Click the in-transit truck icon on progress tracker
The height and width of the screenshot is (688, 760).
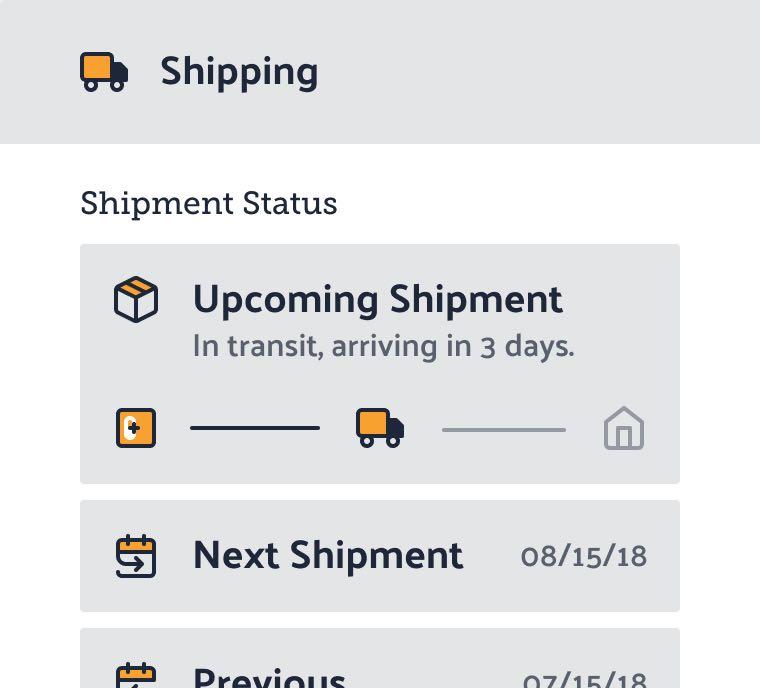(x=380, y=428)
